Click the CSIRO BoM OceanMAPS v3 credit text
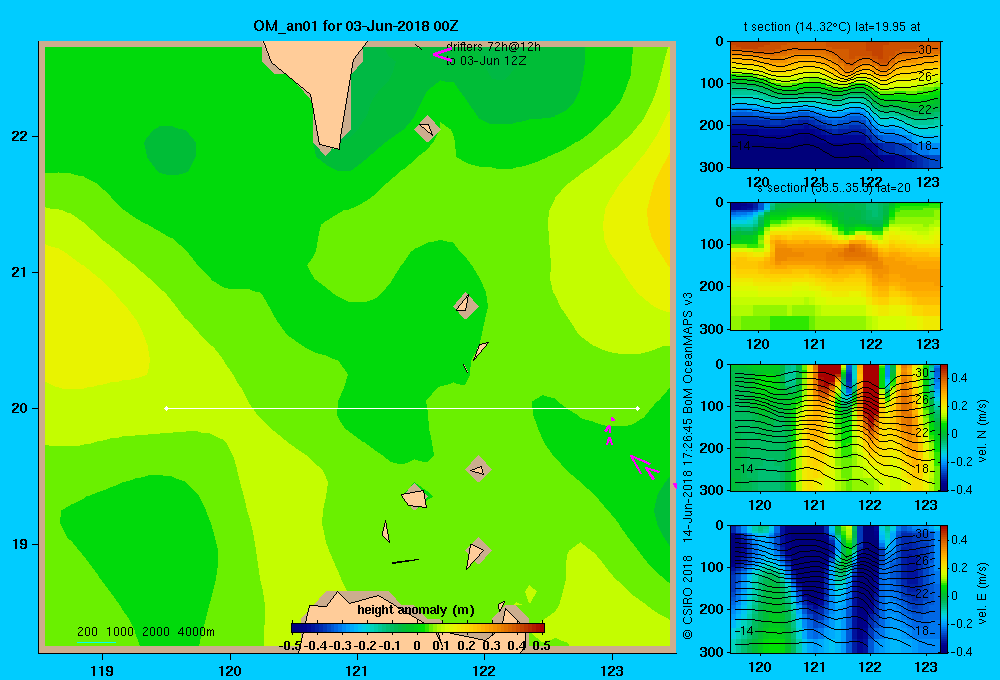Image resolution: width=1000 pixels, height=680 pixels. 688,466
